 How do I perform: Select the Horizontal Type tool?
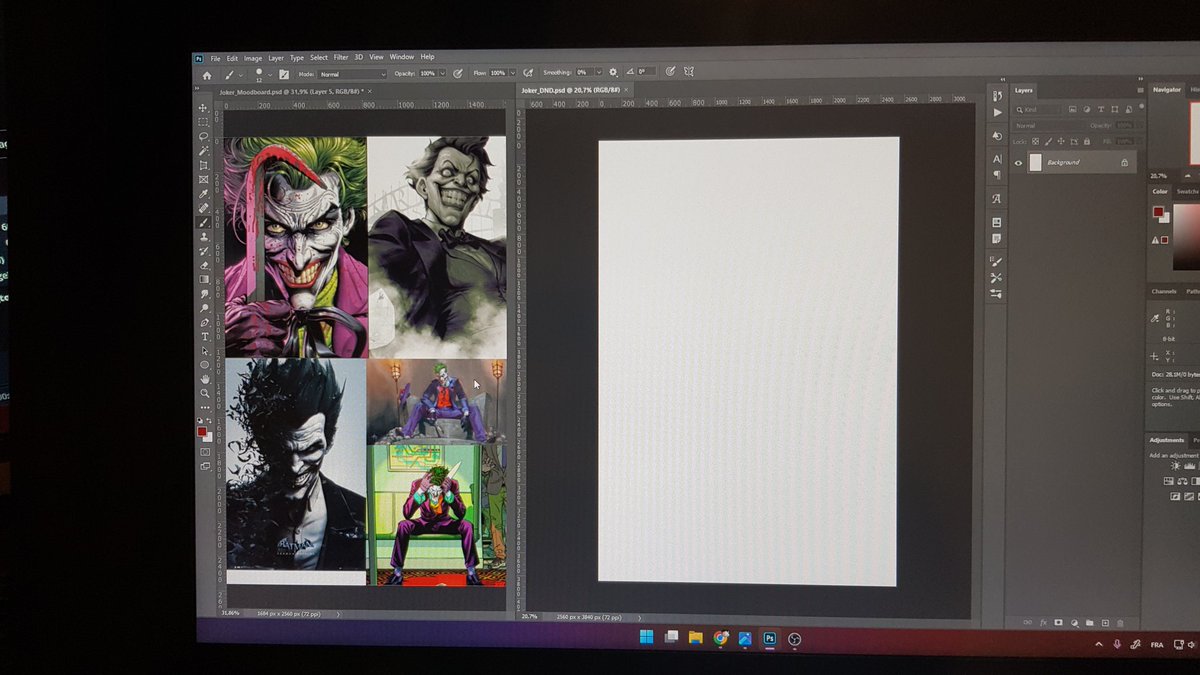204,337
